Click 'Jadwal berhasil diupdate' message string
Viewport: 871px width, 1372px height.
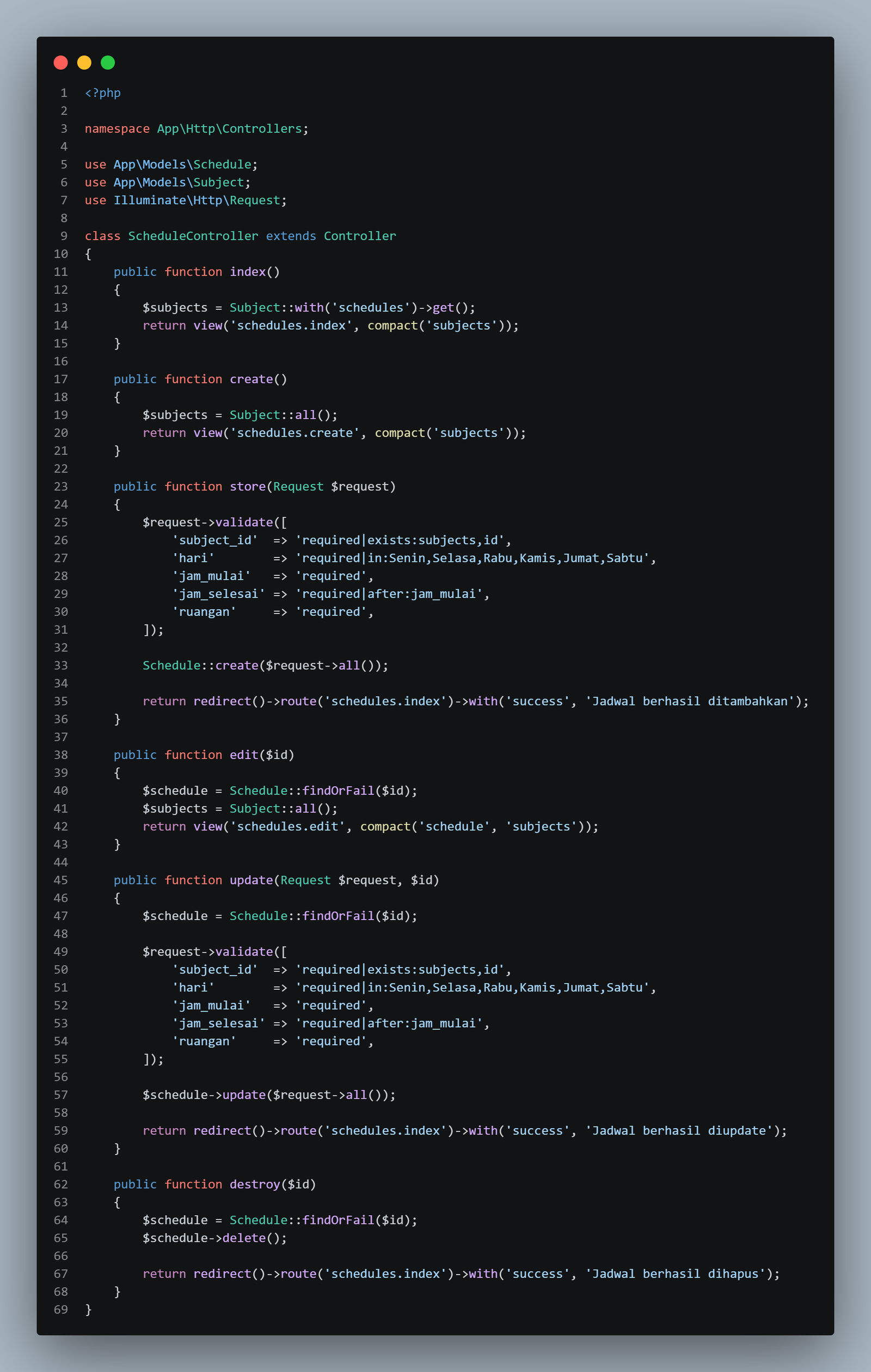[679, 1131]
